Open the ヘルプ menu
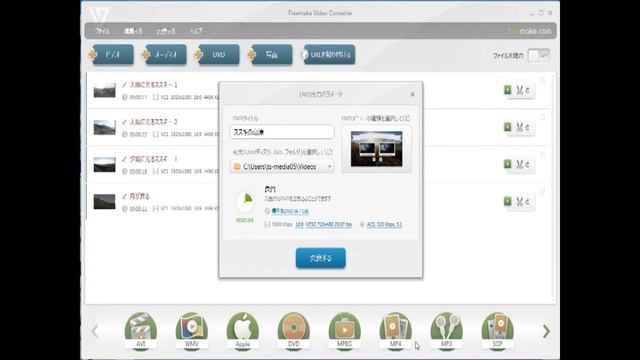 click(x=196, y=31)
